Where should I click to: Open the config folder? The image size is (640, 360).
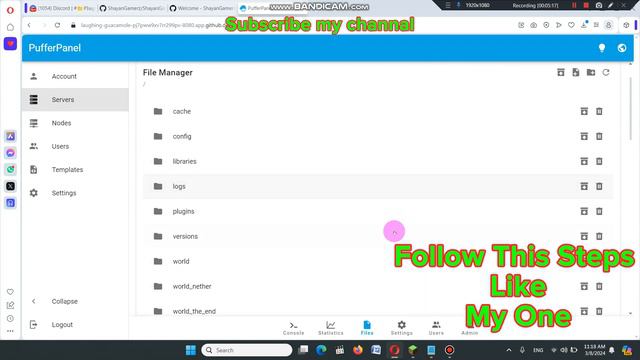[x=378, y=136]
